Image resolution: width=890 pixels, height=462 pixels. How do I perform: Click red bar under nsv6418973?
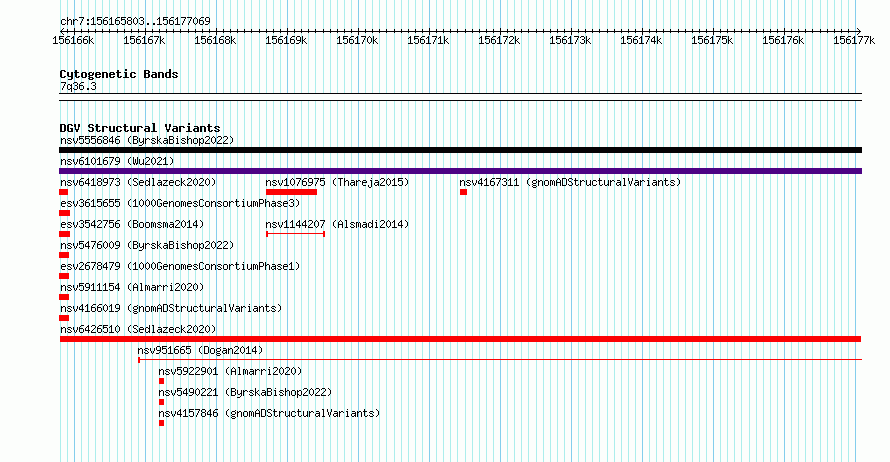[64, 192]
